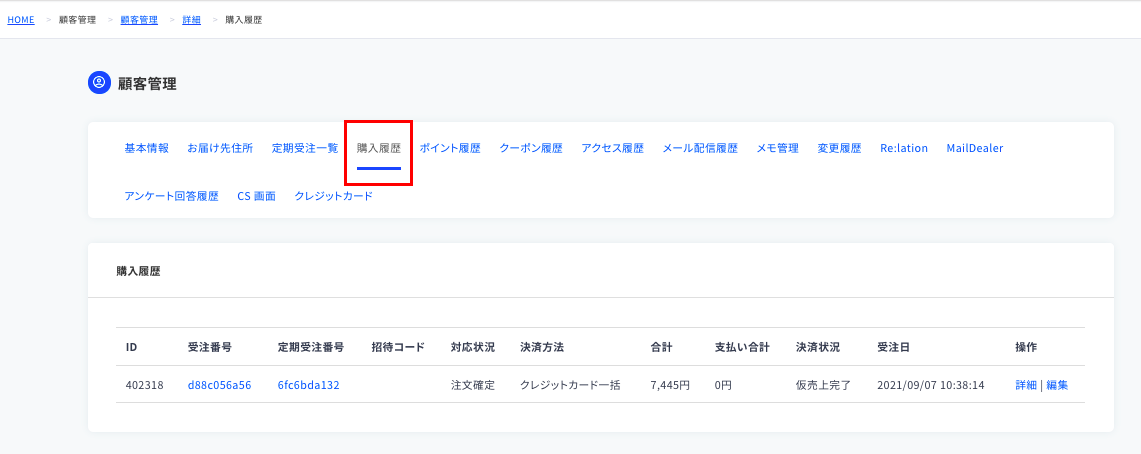Open the アンケート回答履歴 tab
Image resolution: width=1141 pixels, height=454 pixels.
click(x=172, y=196)
